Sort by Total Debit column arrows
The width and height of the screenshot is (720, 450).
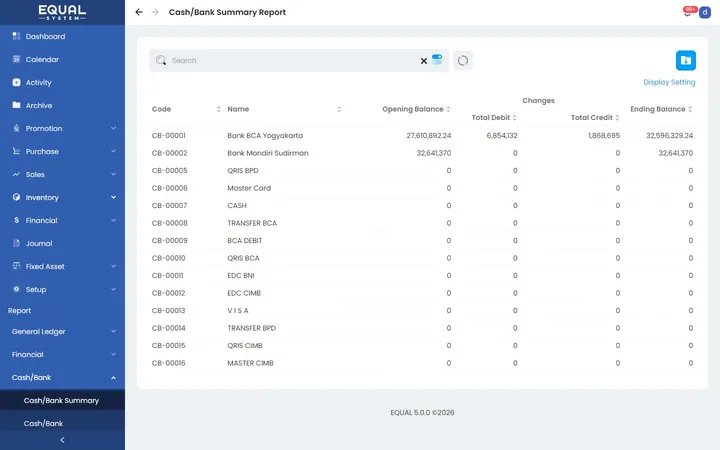click(515, 118)
